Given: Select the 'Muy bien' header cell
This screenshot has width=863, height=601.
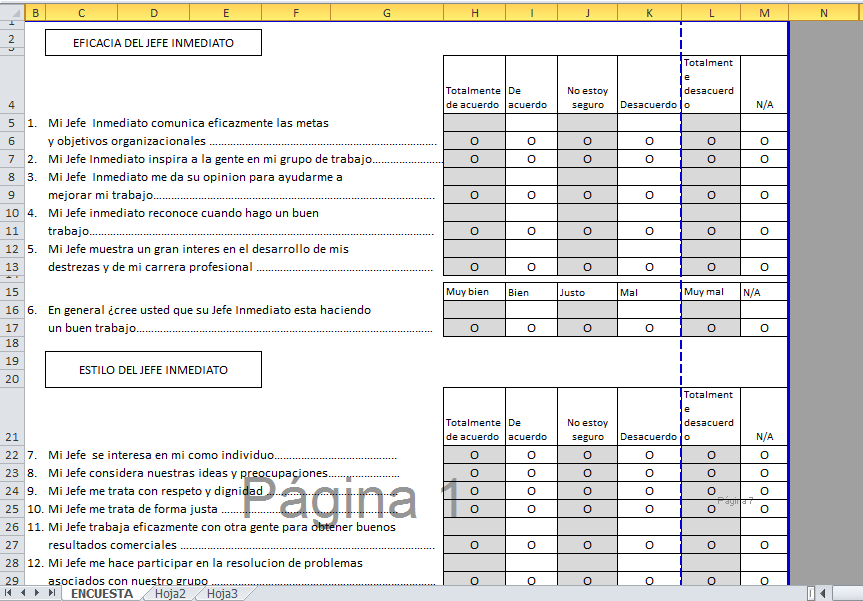Looking at the screenshot, I should coord(474,292).
